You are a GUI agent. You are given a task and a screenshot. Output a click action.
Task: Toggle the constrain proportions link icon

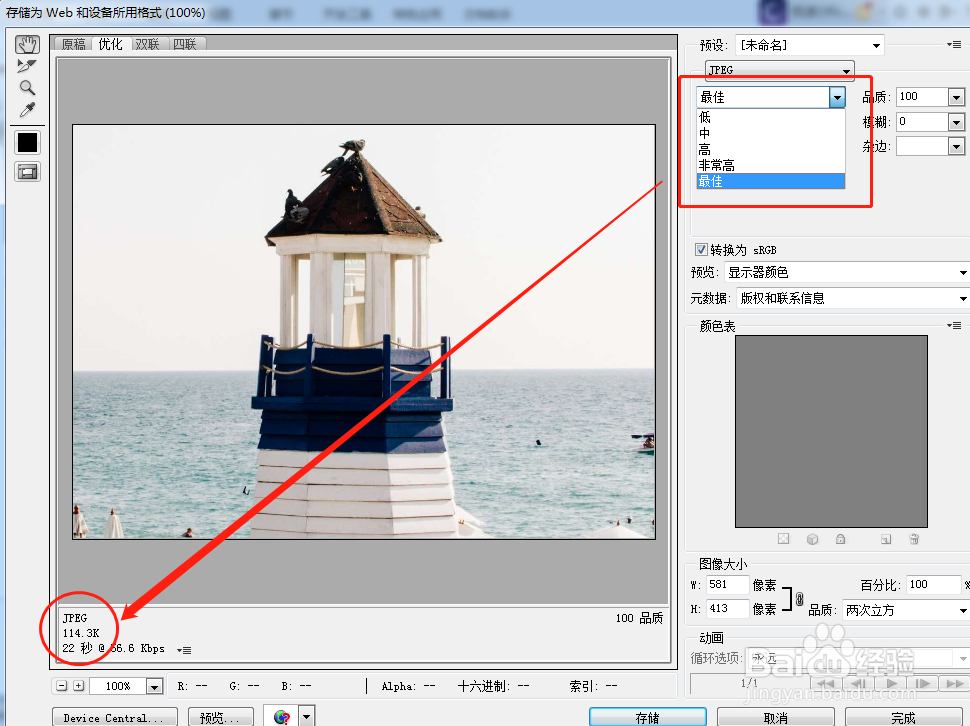tap(799, 598)
